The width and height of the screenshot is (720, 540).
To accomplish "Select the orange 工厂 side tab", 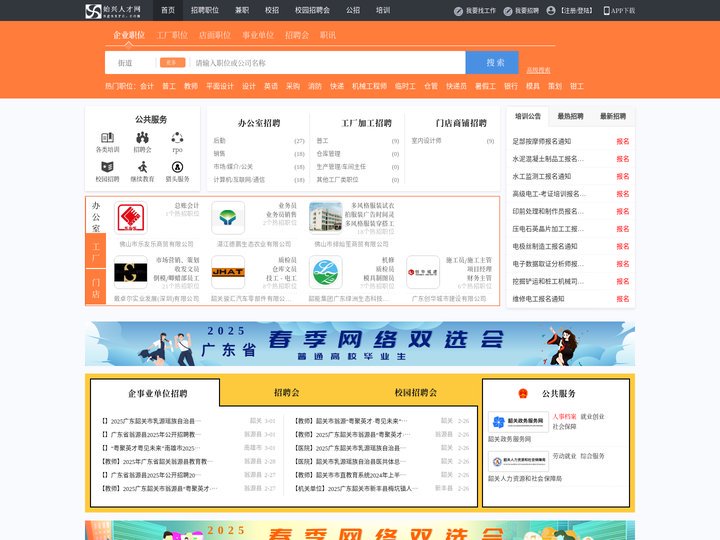I will pos(96,251).
